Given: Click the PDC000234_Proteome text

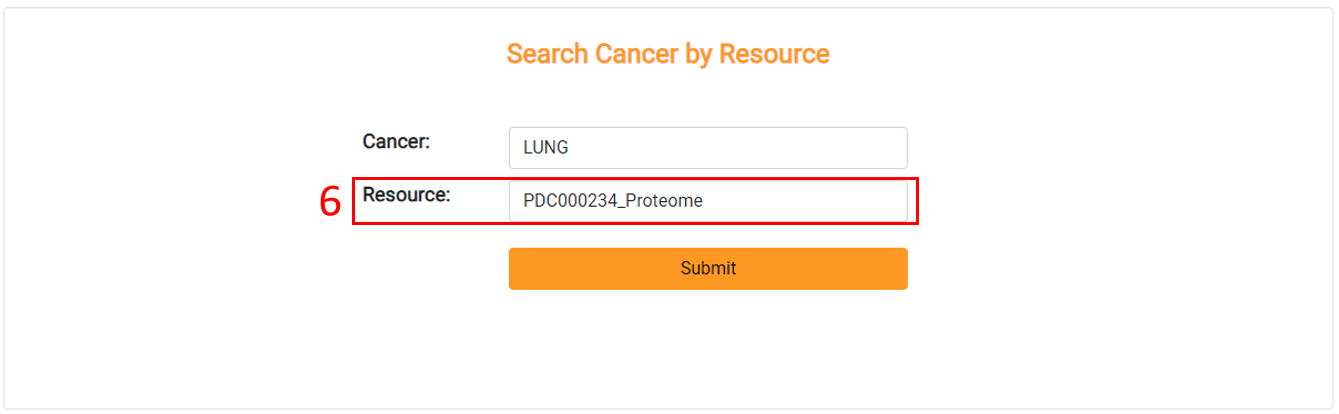Looking at the screenshot, I should click(613, 201).
